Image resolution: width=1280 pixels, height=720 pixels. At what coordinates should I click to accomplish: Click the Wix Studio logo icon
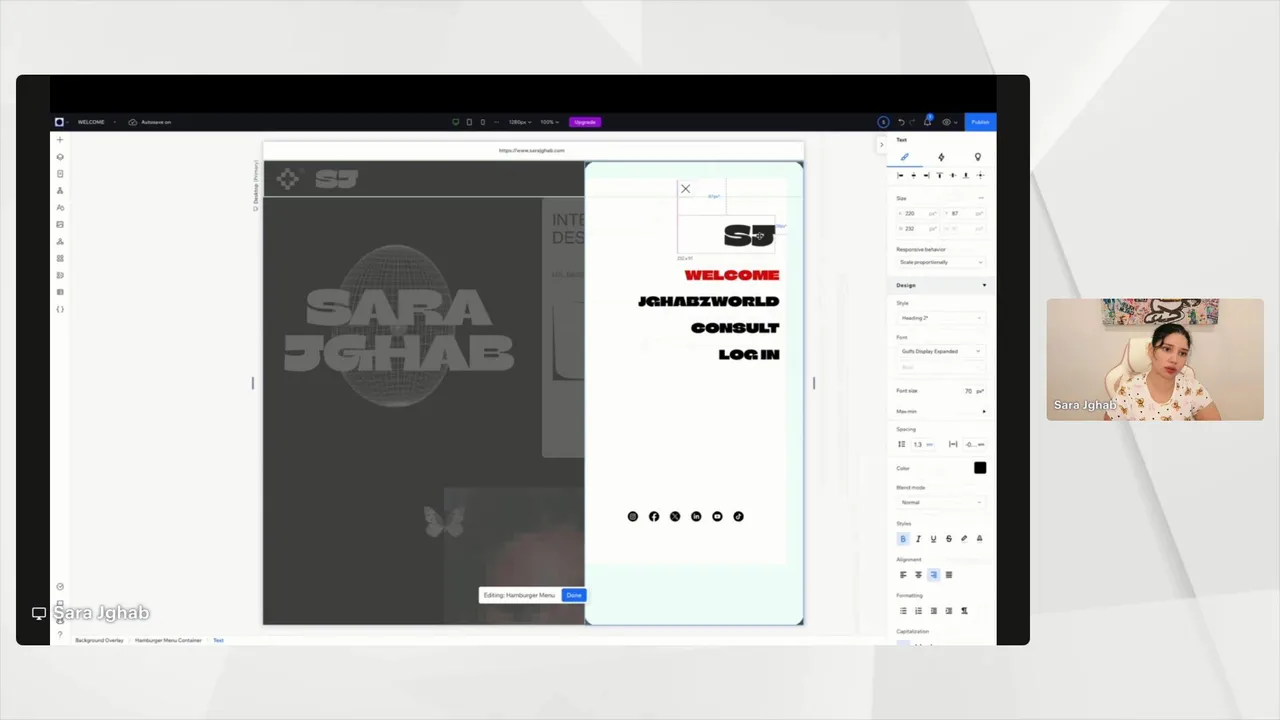point(59,122)
